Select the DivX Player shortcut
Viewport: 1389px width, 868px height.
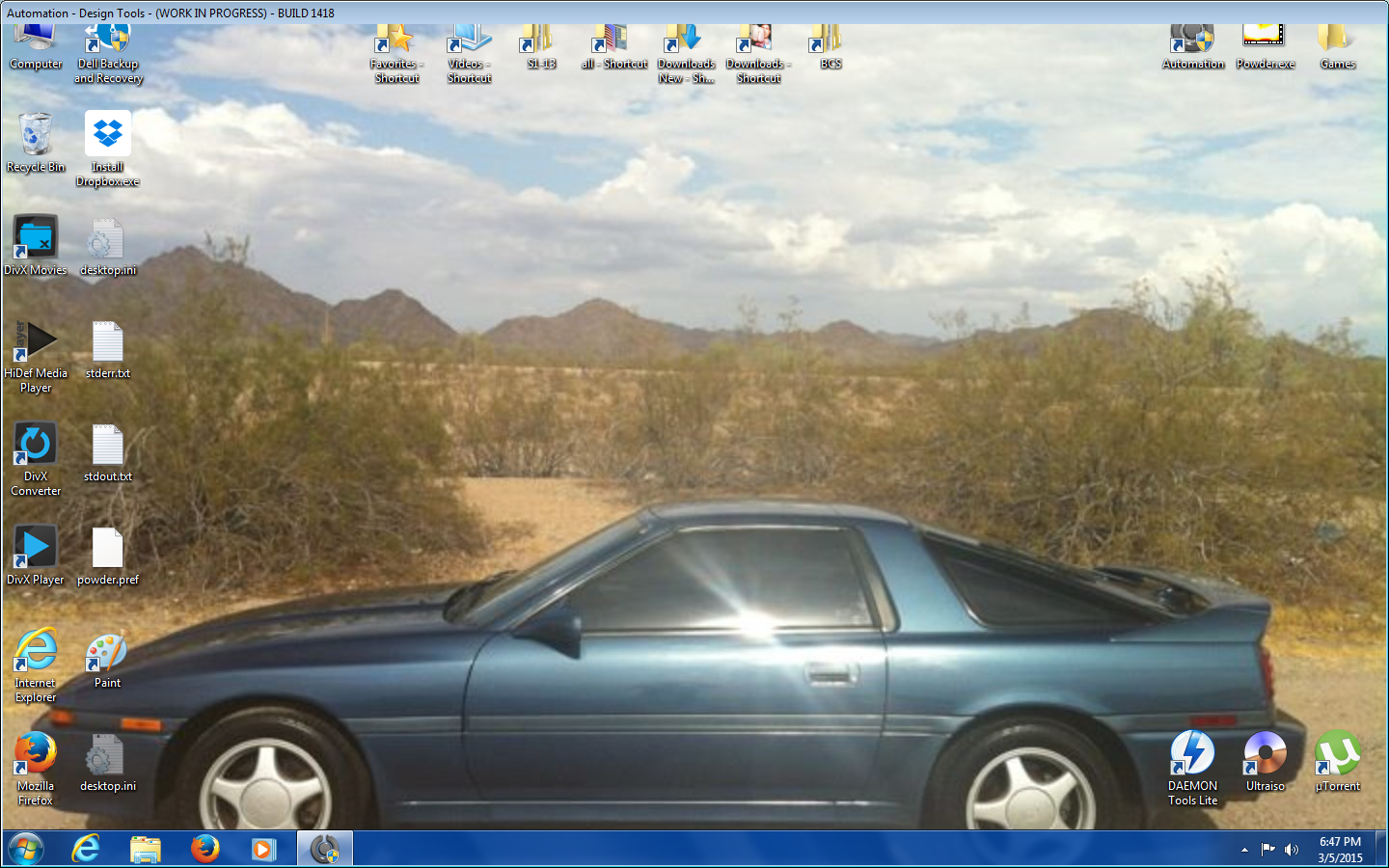click(36, 548)
